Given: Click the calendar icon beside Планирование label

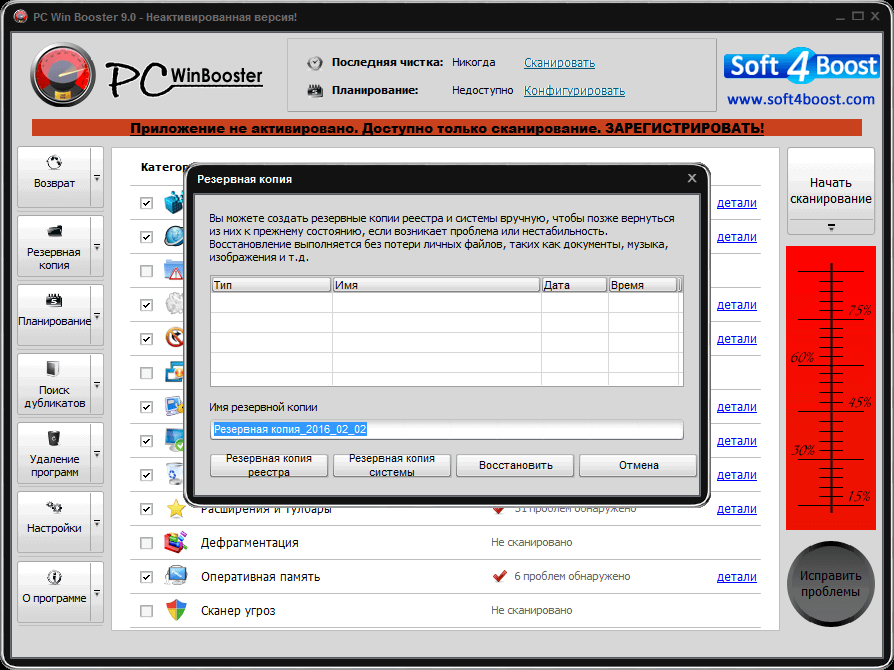Looking at the screenshot, I should [315, 91].
